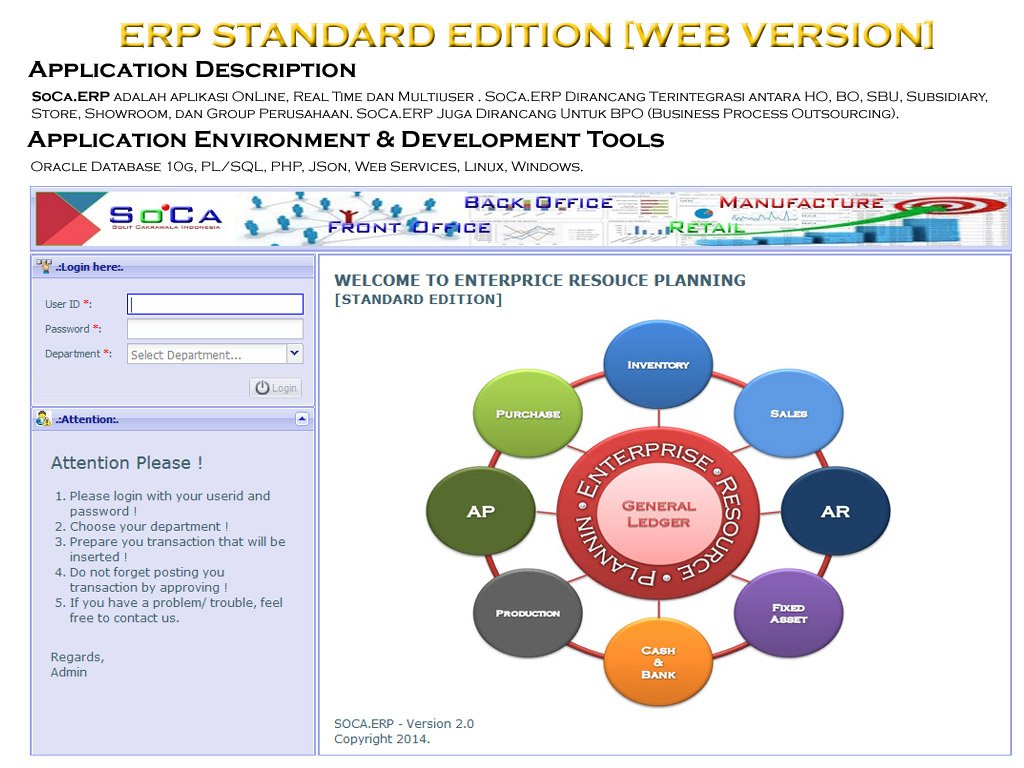Click the .:Attention:. panel title
1024x768 pixels.
coord(87,419)
